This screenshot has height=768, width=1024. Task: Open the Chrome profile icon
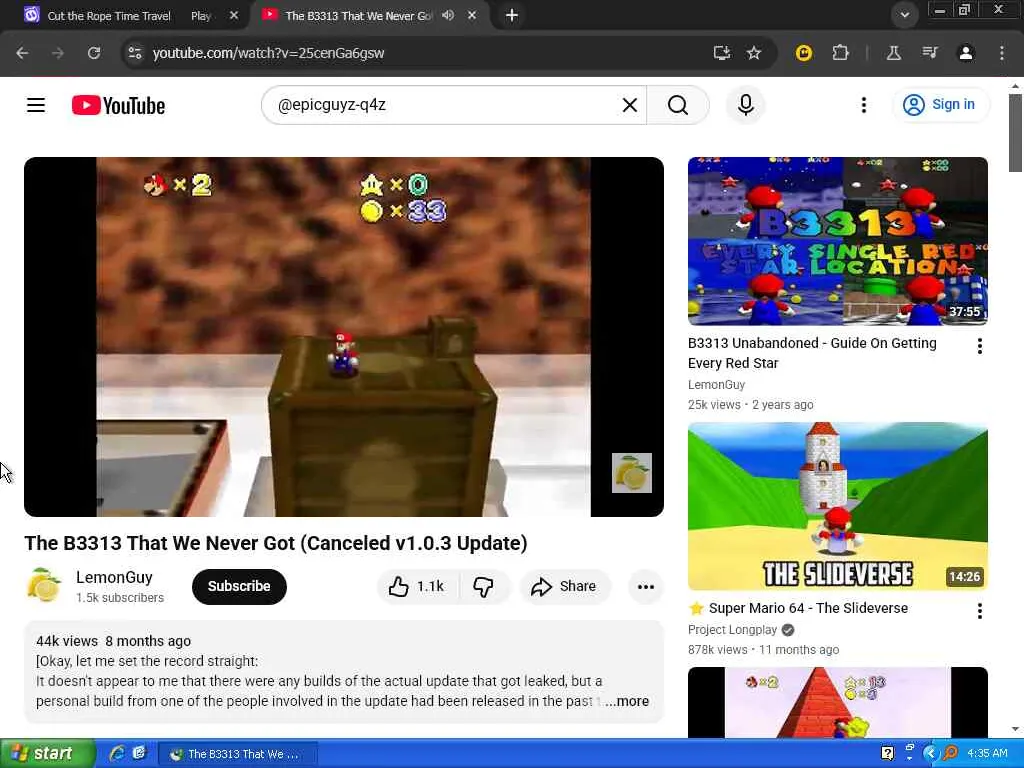coord(966,53)
